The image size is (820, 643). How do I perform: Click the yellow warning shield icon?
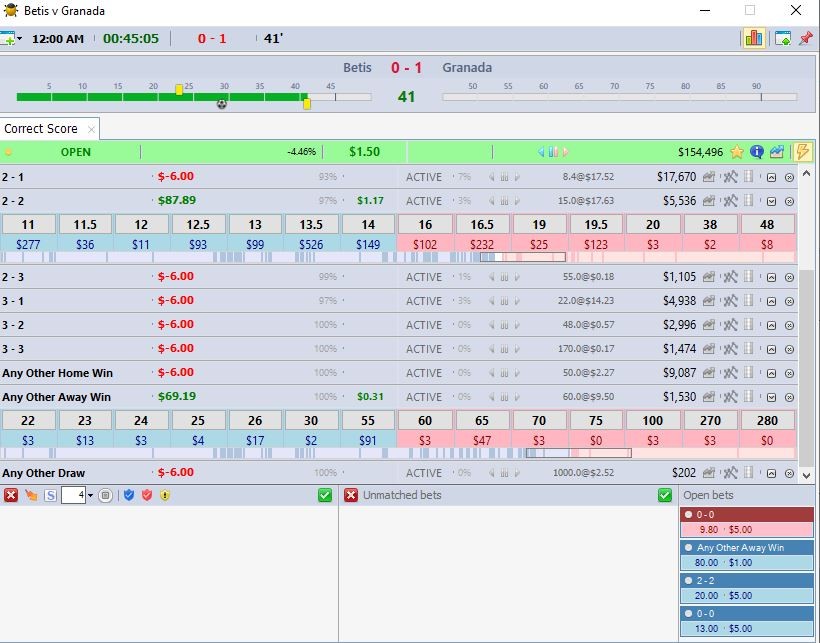point(165,495)
